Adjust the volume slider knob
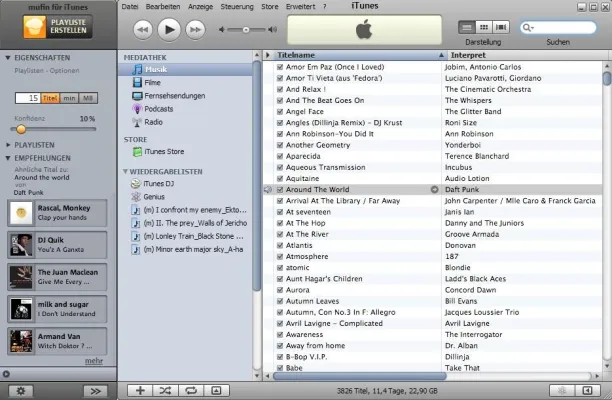The width and height of the screenshot is (612, 400). click(x=246, y=30)
